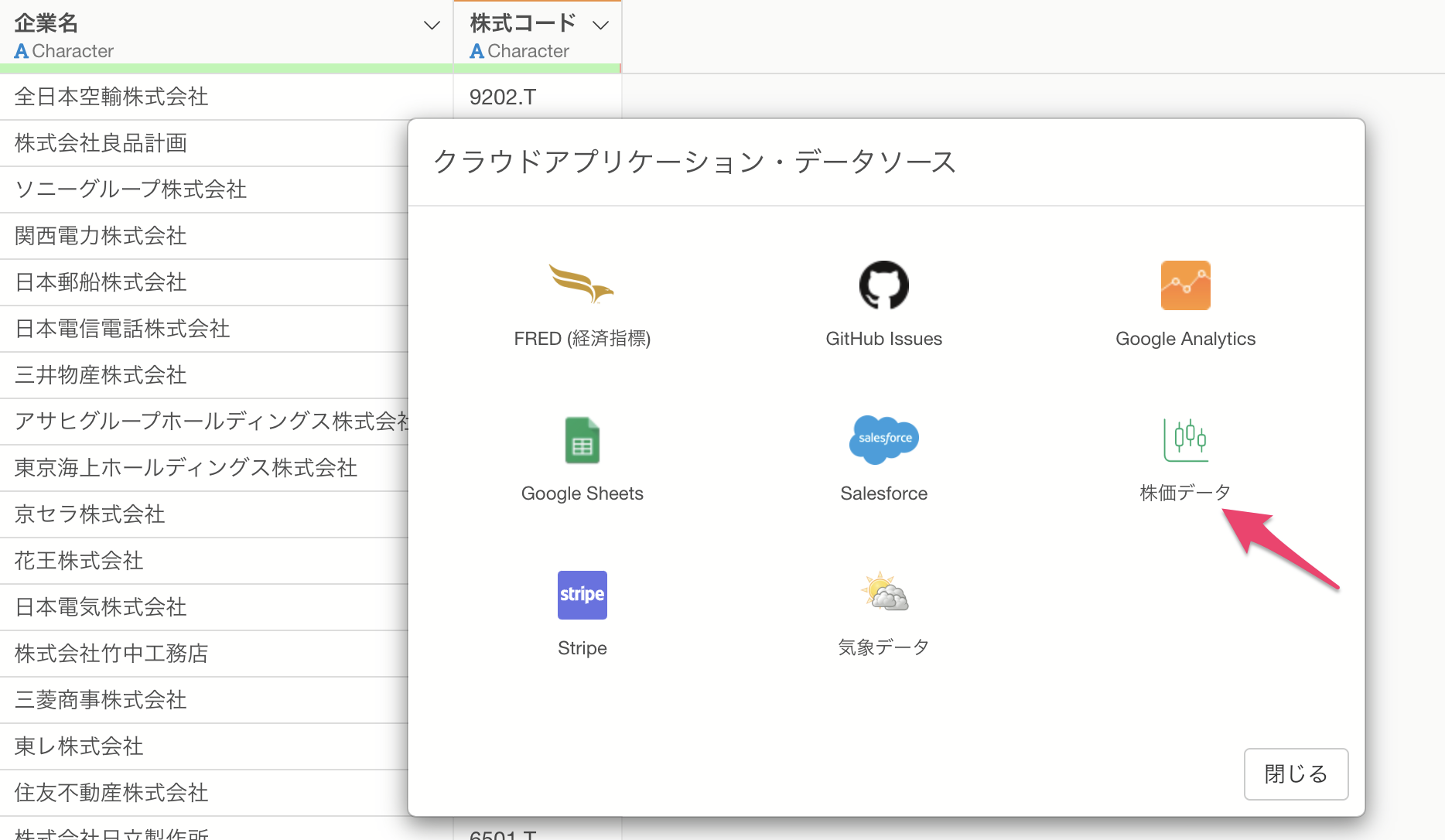Open the 気象データ weather icon

click(x=883, y=592)
